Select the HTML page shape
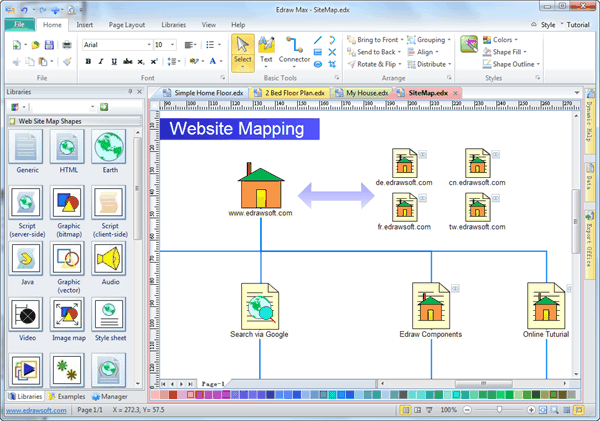This screenshot has height=421, width=600. (67, 146)
